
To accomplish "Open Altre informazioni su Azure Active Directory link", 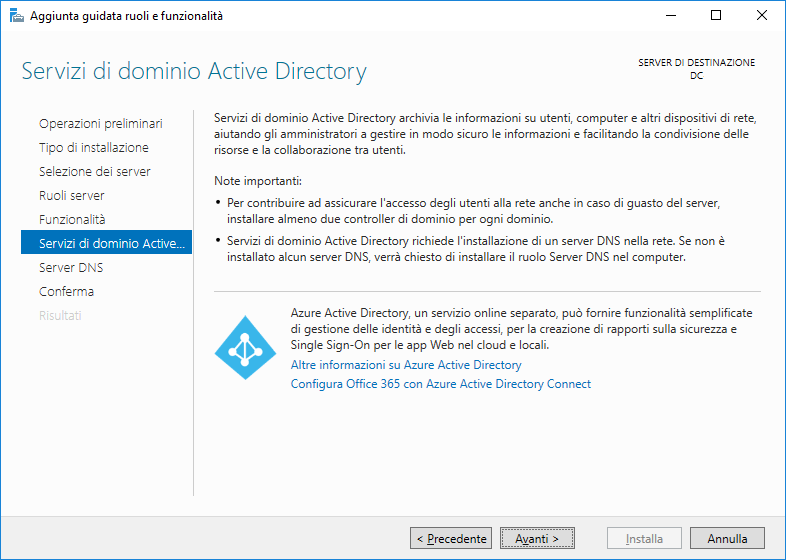I will tap(406, 365).
